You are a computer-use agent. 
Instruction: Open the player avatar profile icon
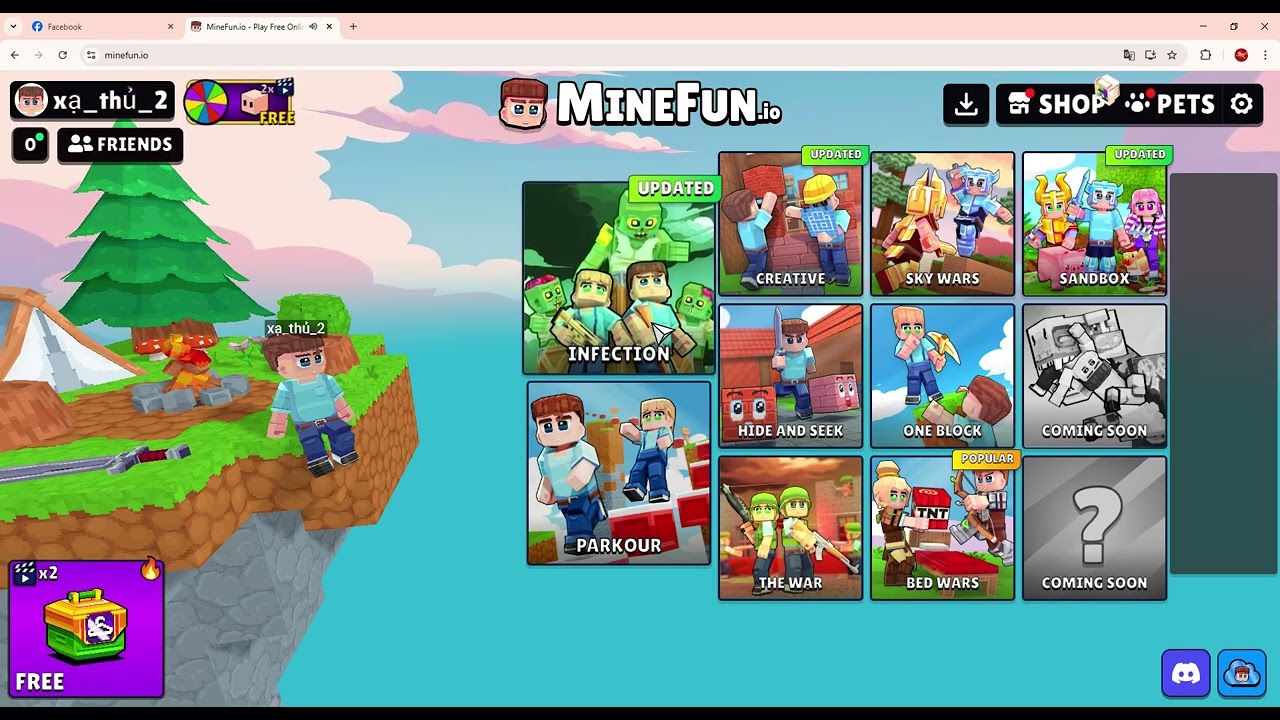tap(31, 101)
